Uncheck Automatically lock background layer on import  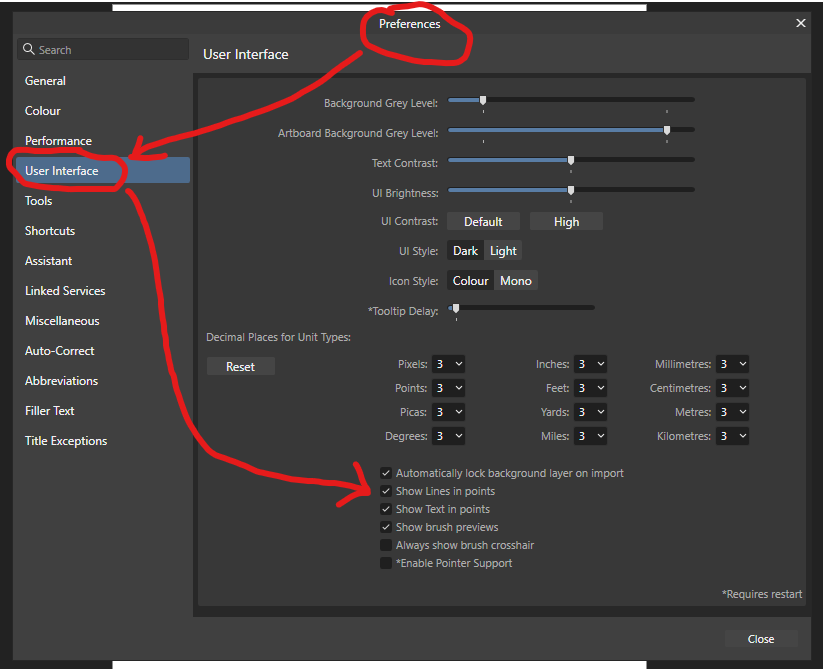(x=386, y=473)
